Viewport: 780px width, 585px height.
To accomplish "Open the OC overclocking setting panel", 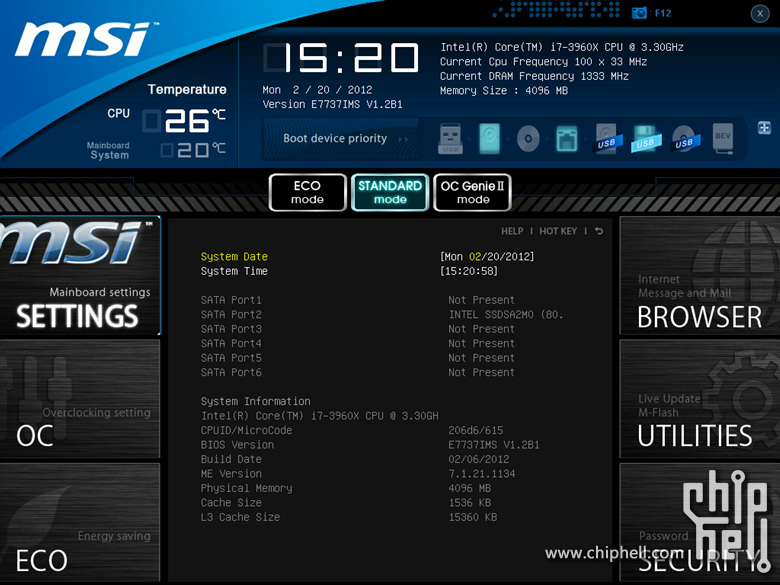I will pos(80,398).
